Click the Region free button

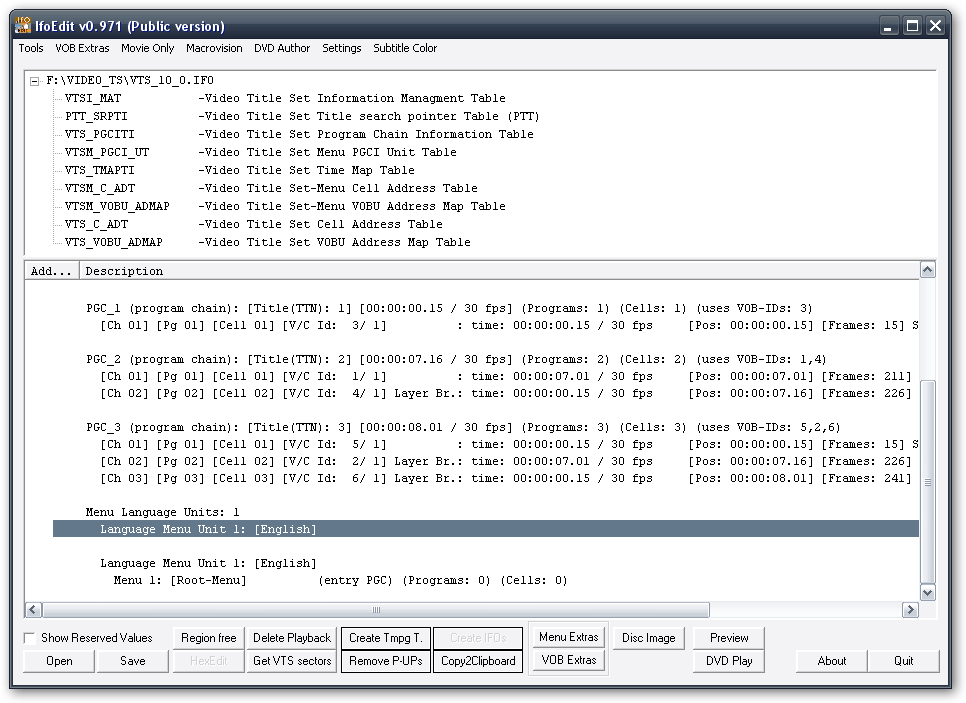coord(207,637)
